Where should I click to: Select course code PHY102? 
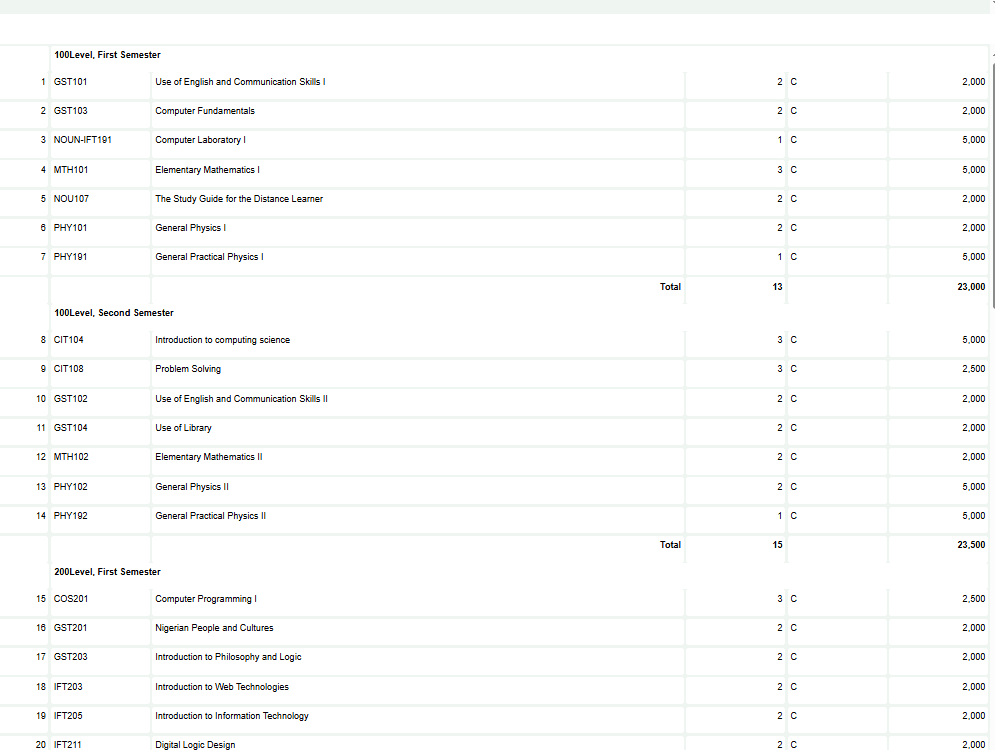tap(70, 487)
